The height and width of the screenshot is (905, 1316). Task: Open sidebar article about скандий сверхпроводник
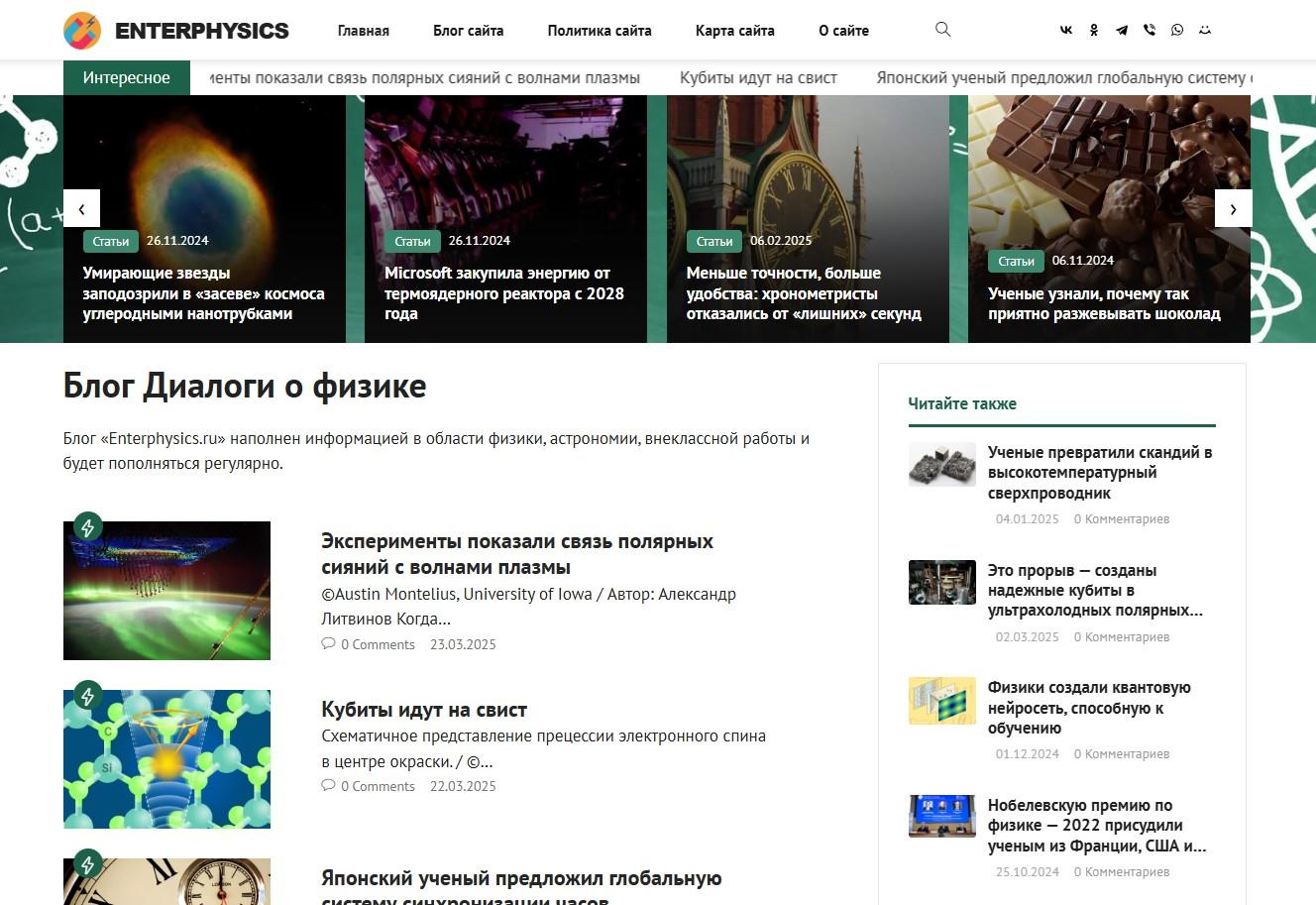point(1100,473)
